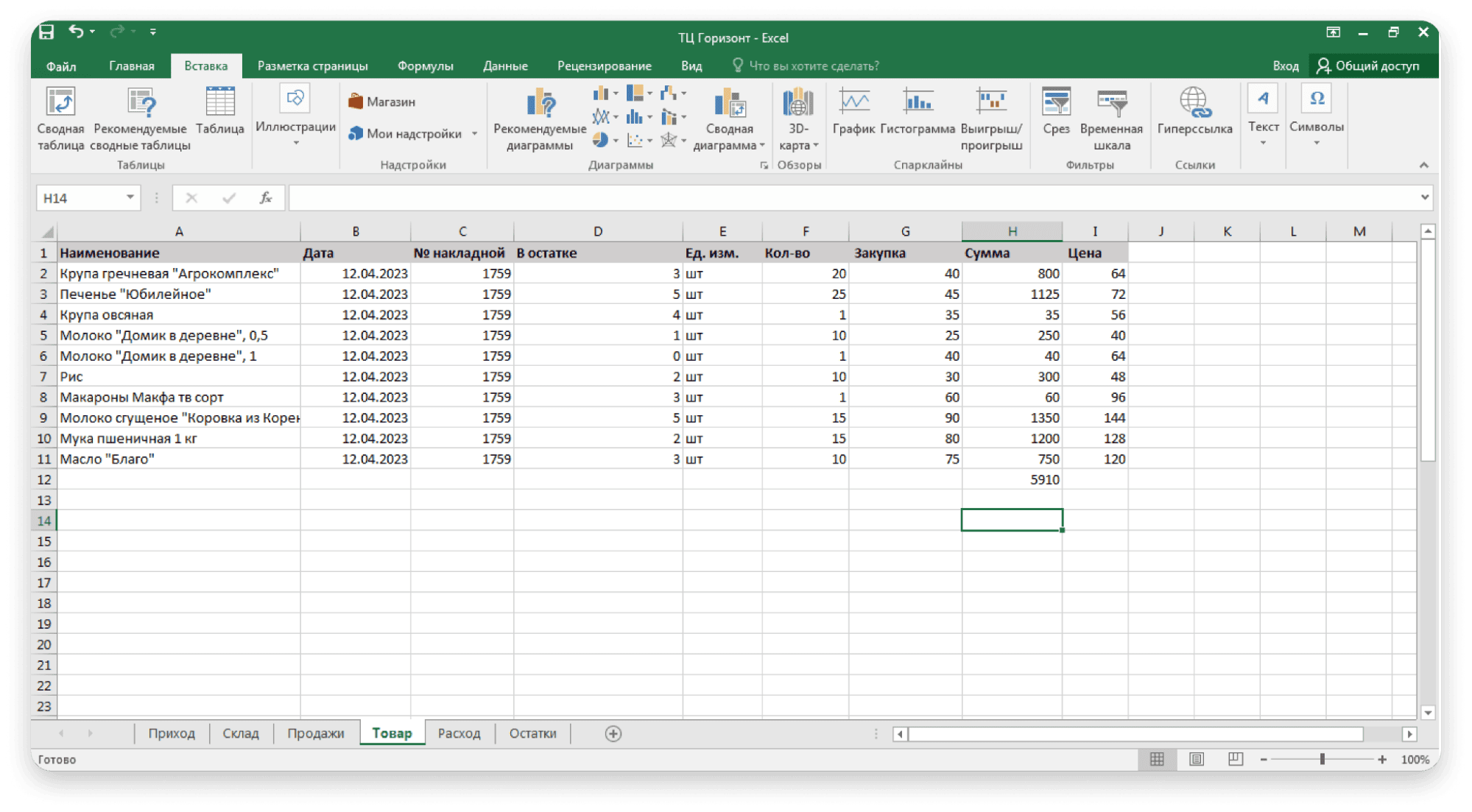
Task: Open Recommended PivotTables (Рекомендуемые сводные таблицы)
Action: click(140, 118)
